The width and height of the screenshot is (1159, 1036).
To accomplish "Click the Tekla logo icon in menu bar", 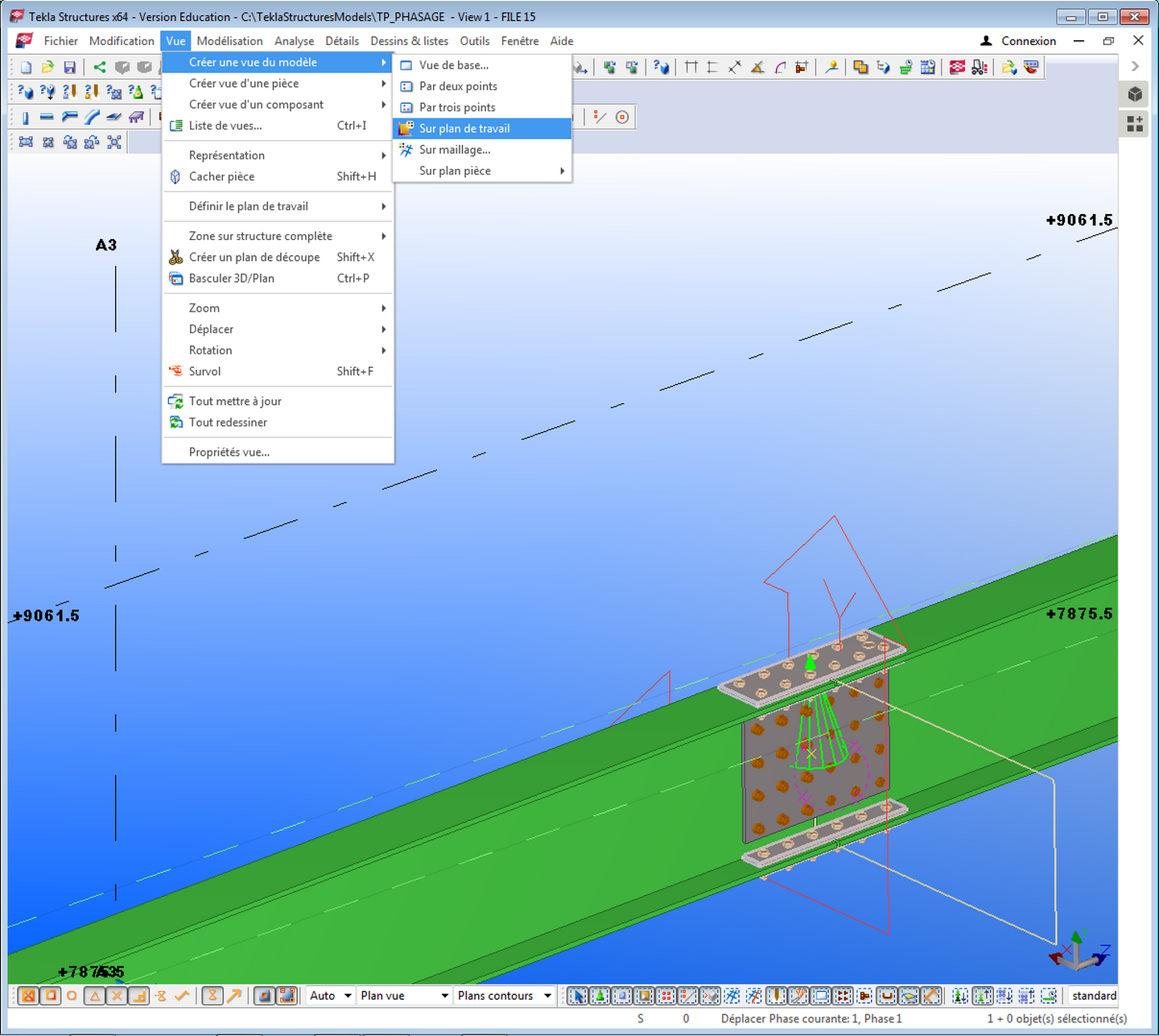I will (24, 41).
